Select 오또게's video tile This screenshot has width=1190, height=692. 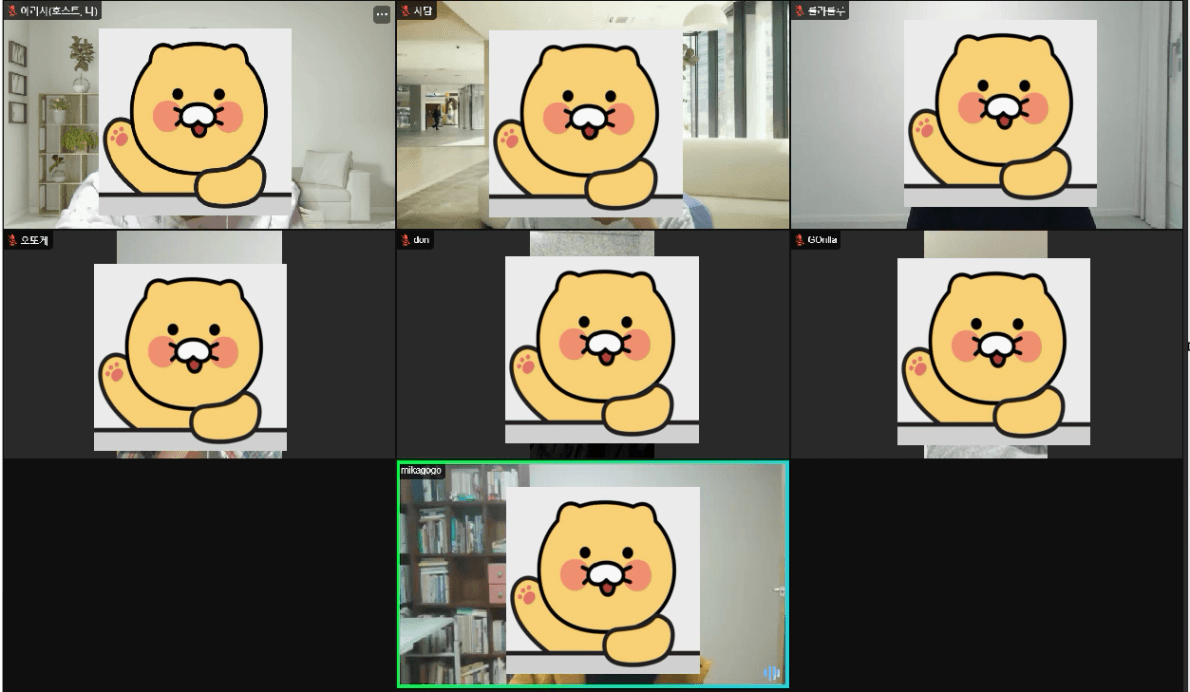coord(199,344)
